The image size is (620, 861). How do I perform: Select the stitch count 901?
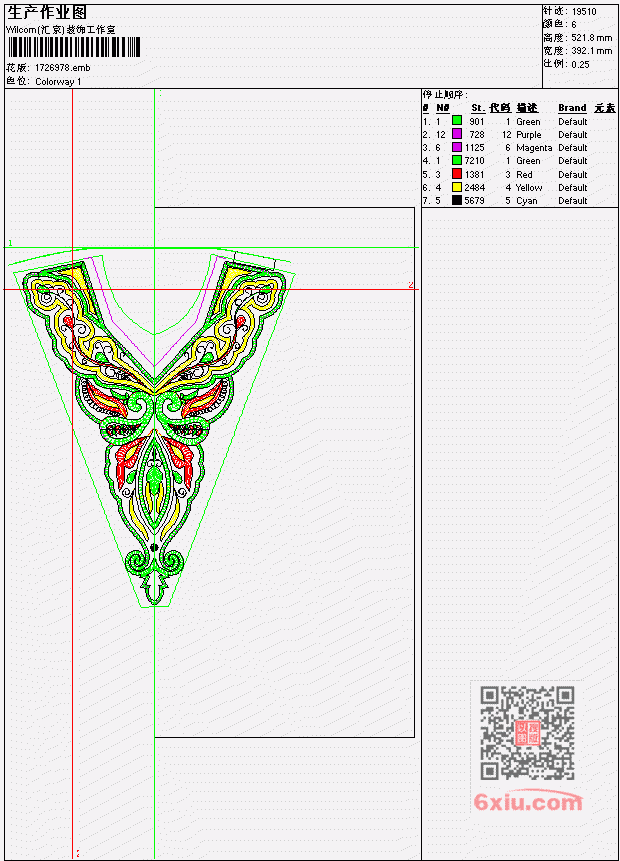[x=477, y=121]
